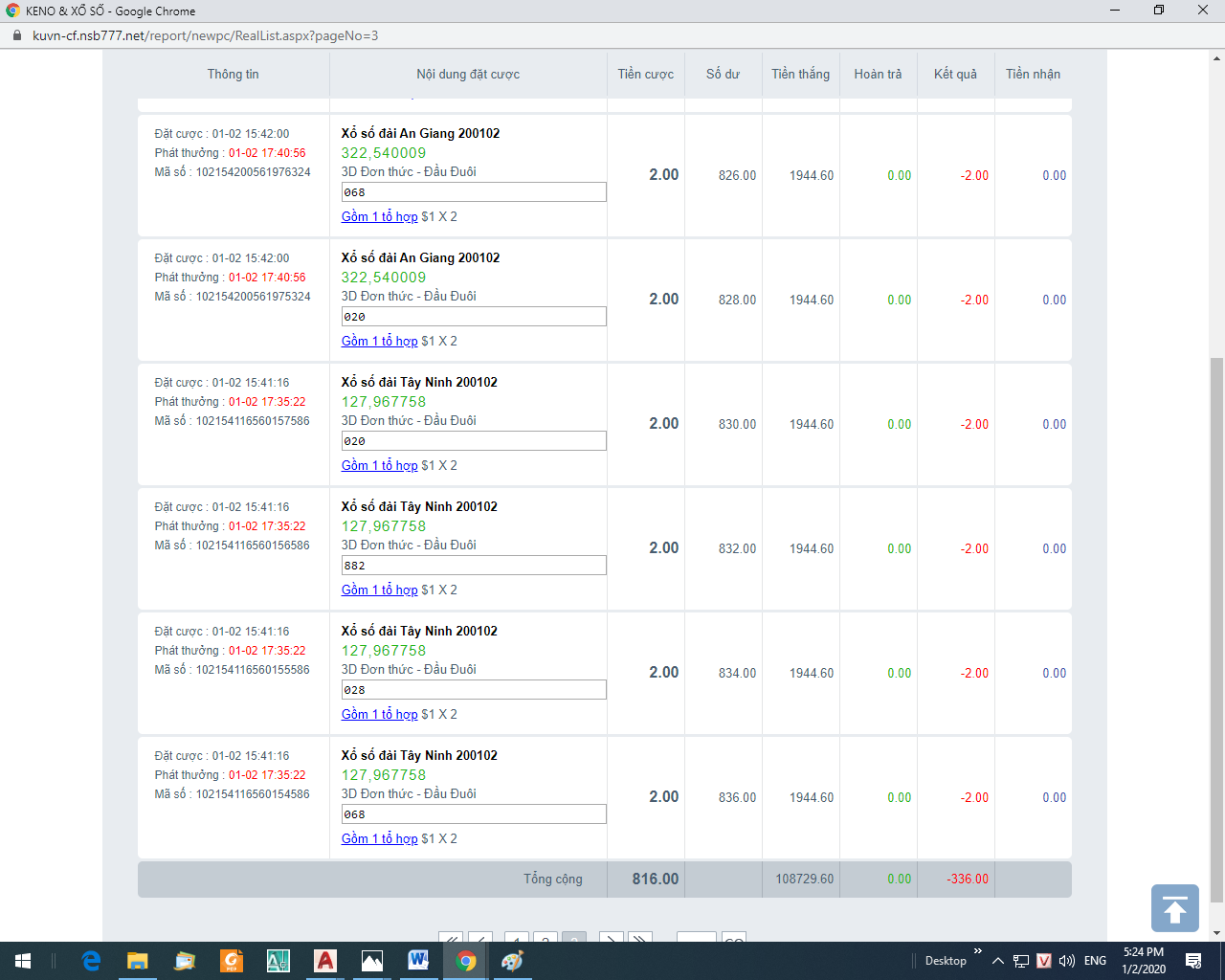
Task: Open Microsoft Word in the taskbar
Action: coord(418,961)
